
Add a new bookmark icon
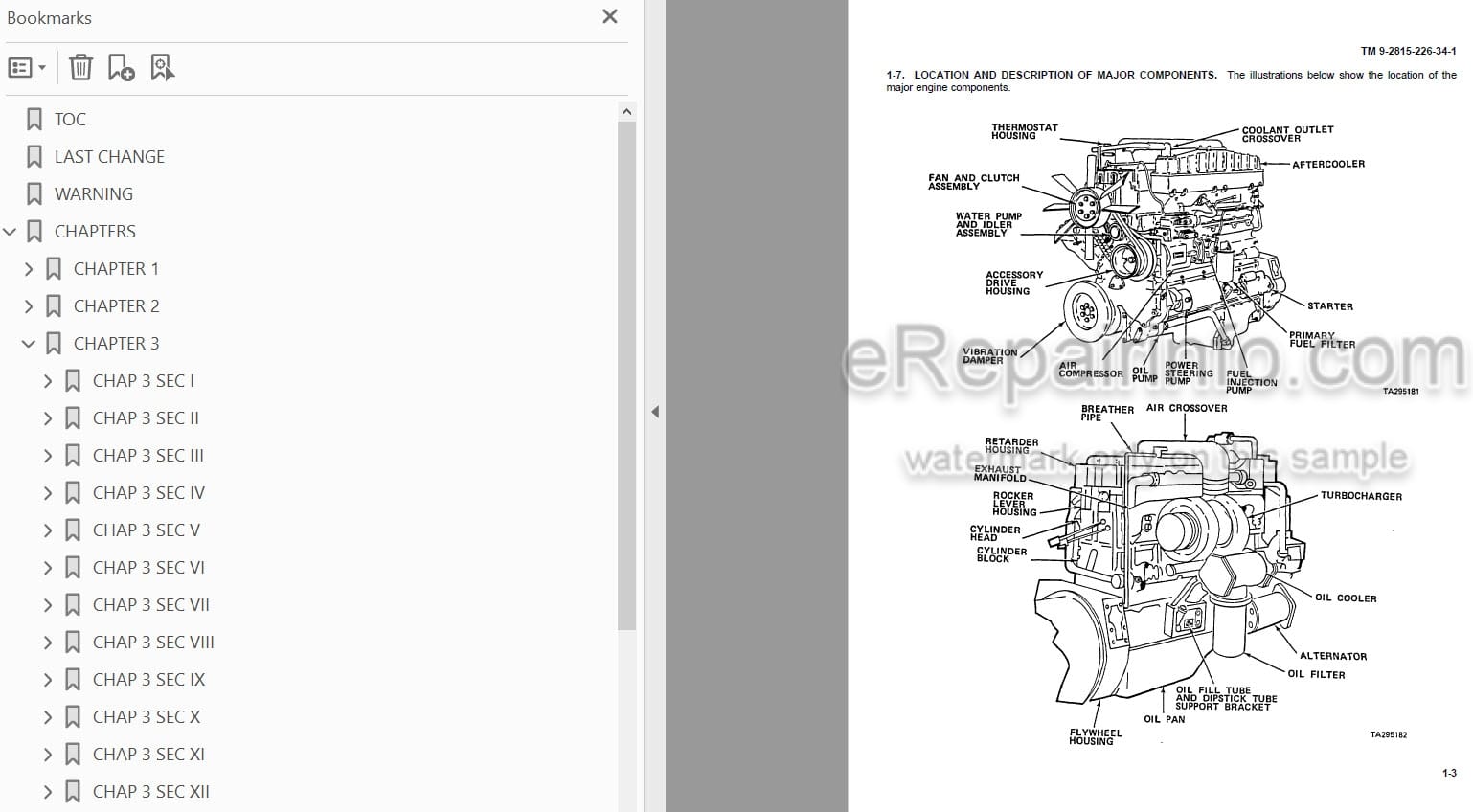click(121, 67)
